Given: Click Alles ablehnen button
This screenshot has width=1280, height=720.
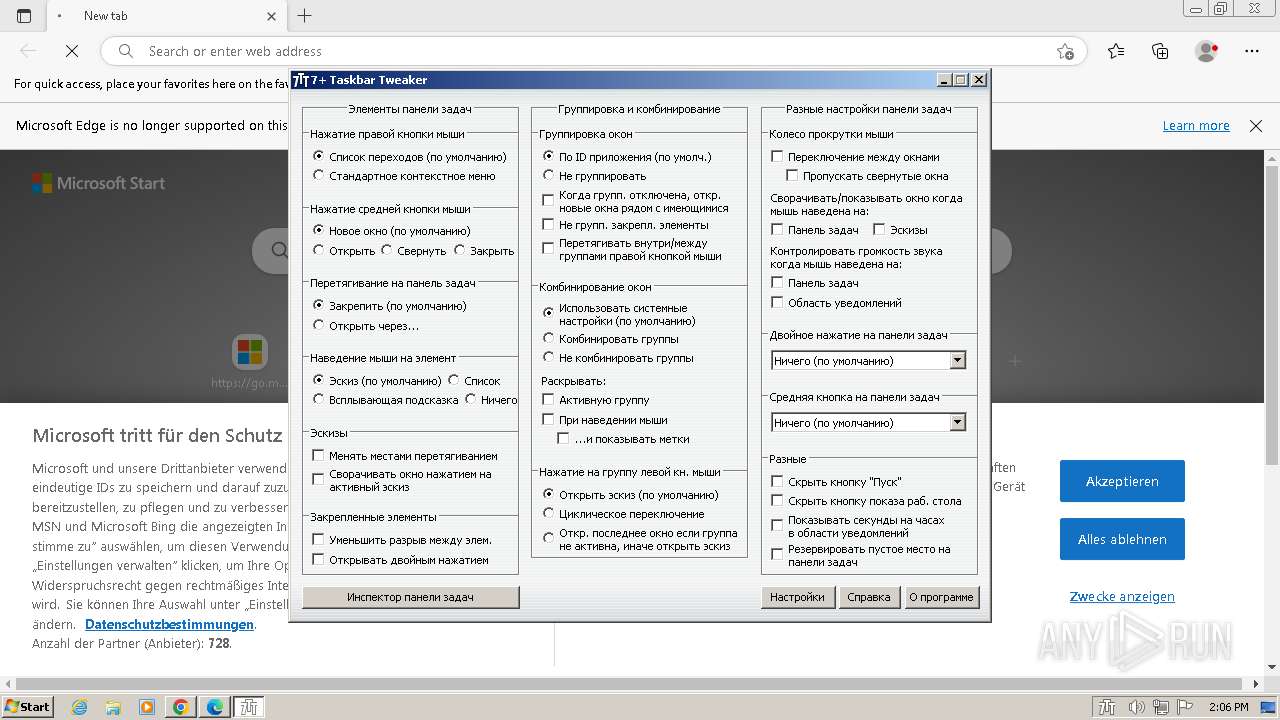Looking at the screenshot, I should (x=1122, y=539).
